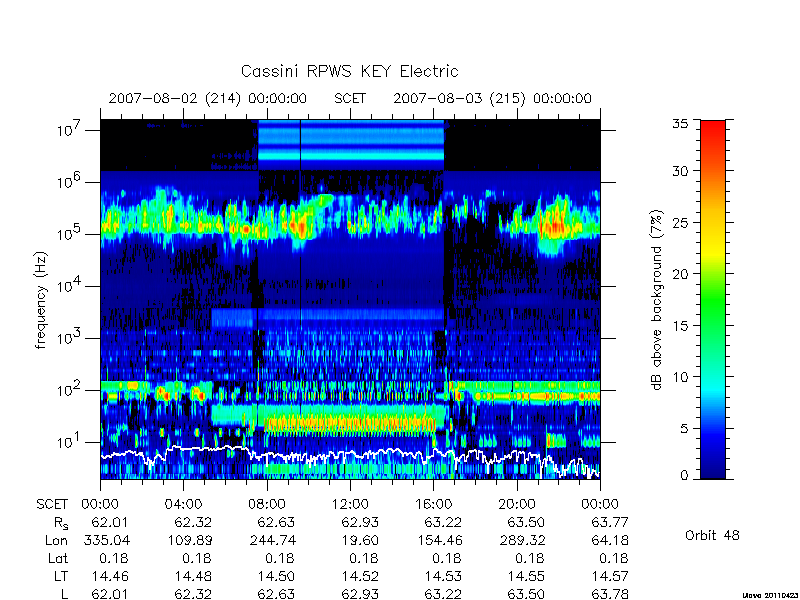Screen dimensions: 800x600
Task: Click the Lon value 154.46
Action: coord(439,540)
